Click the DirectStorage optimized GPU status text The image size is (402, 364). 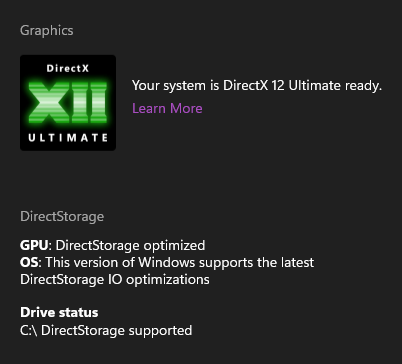click(x=130, y=246)
